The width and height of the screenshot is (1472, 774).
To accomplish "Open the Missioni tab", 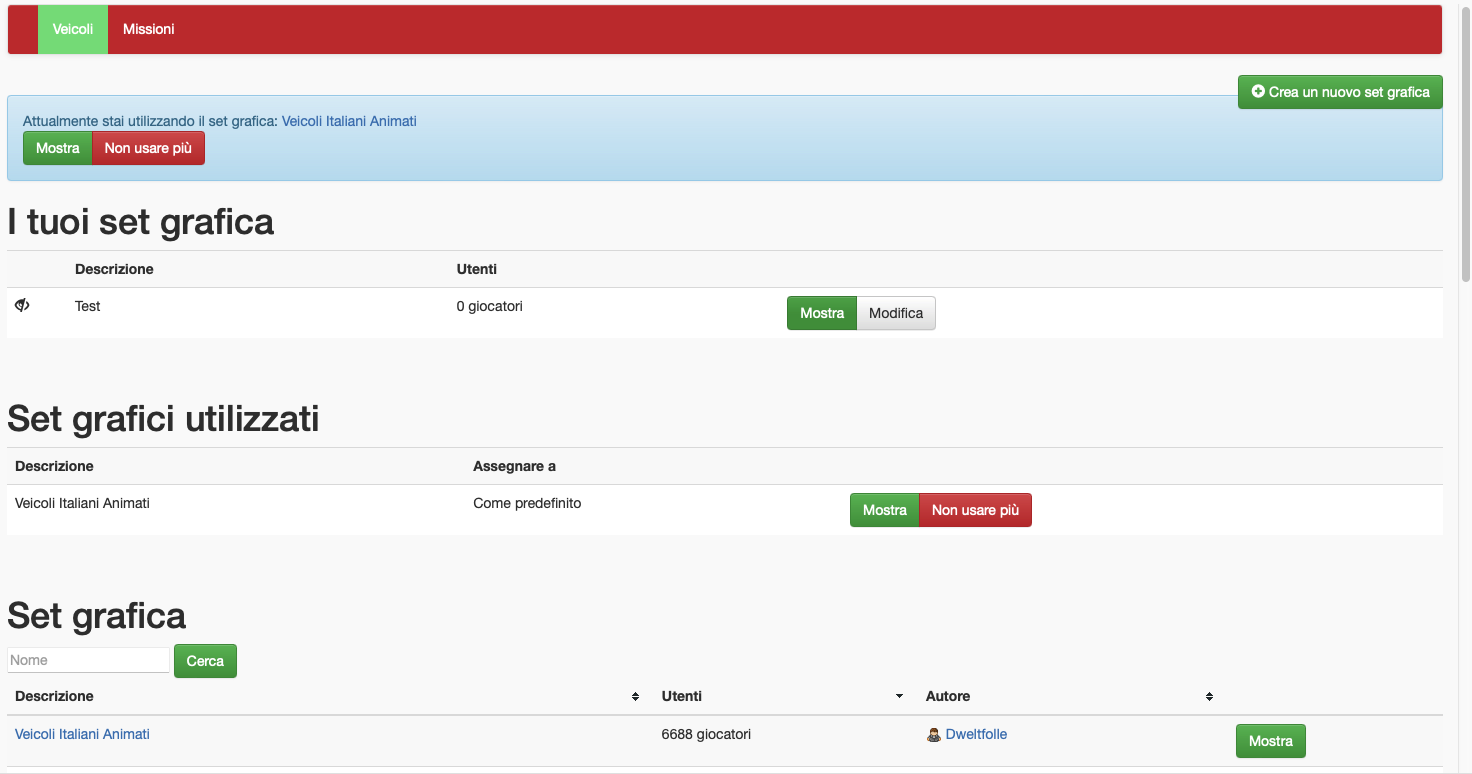I will tap(149, 29).
